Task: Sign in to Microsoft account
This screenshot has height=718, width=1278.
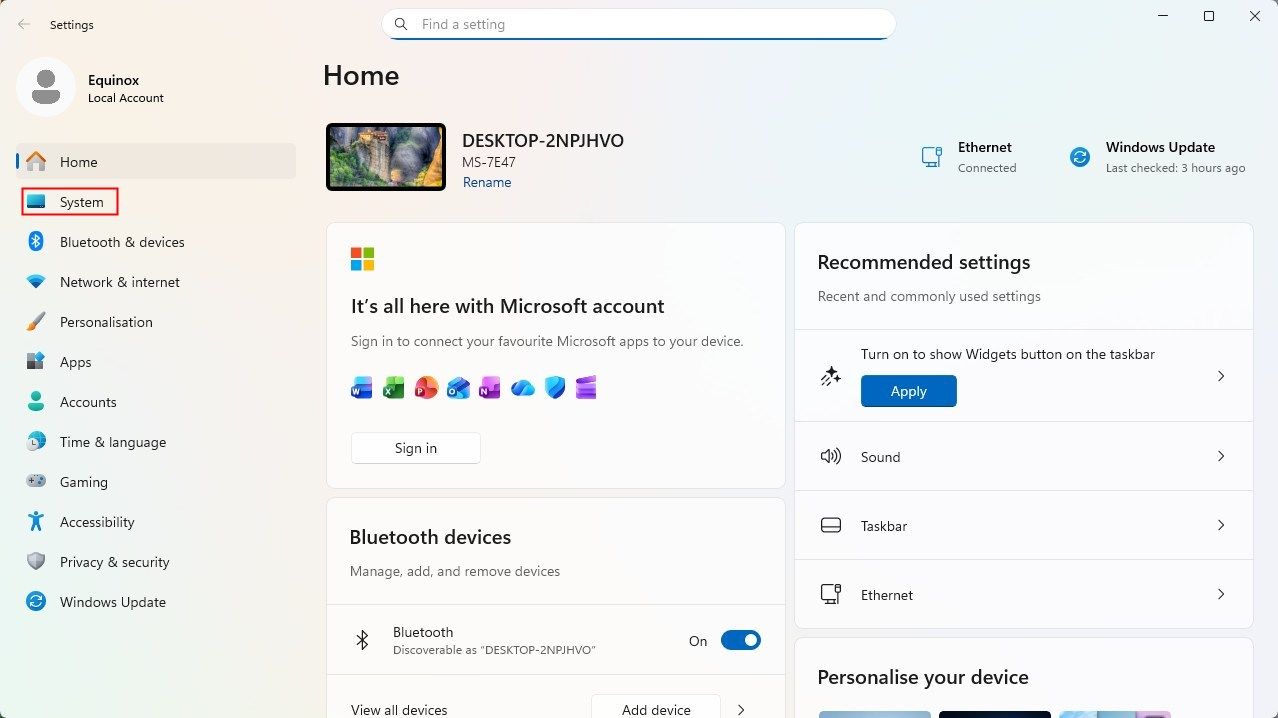Action: tap(416, 448)
